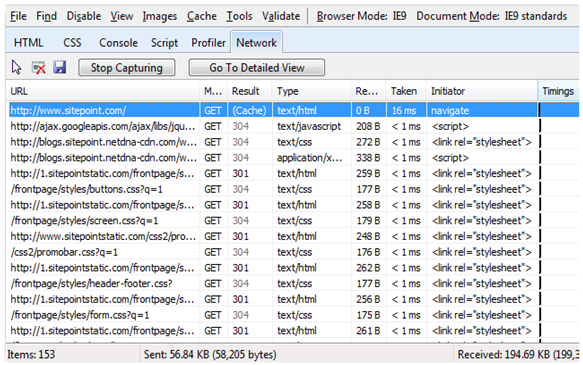Open the Images menu

160,16
